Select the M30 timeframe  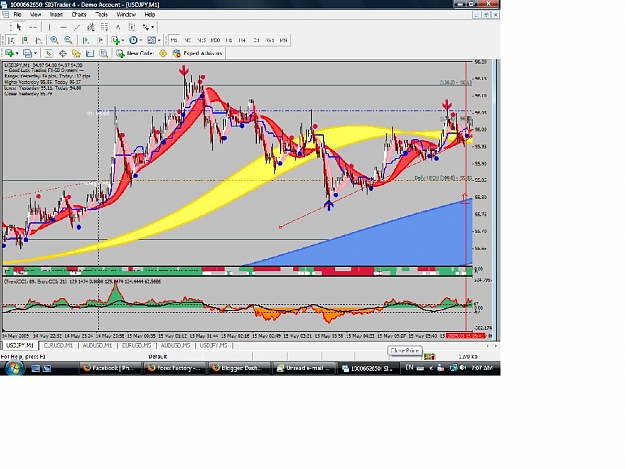pos(215,40)
